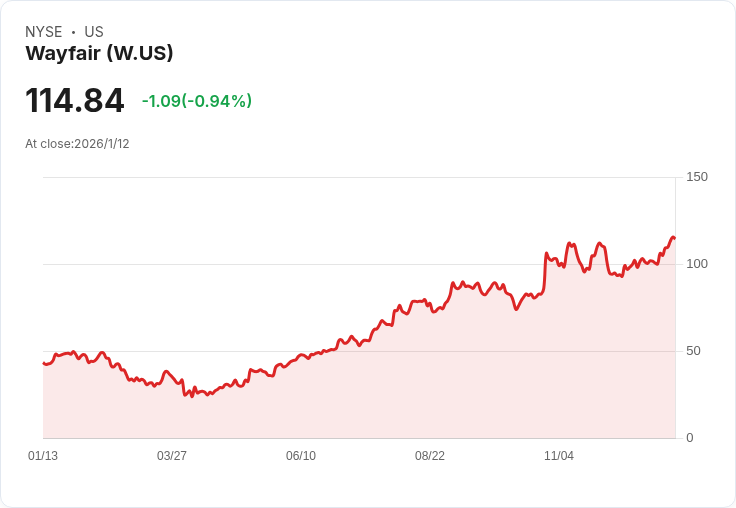The image size is (736, 508).
Task: Click the US market label
Action: 94,32
